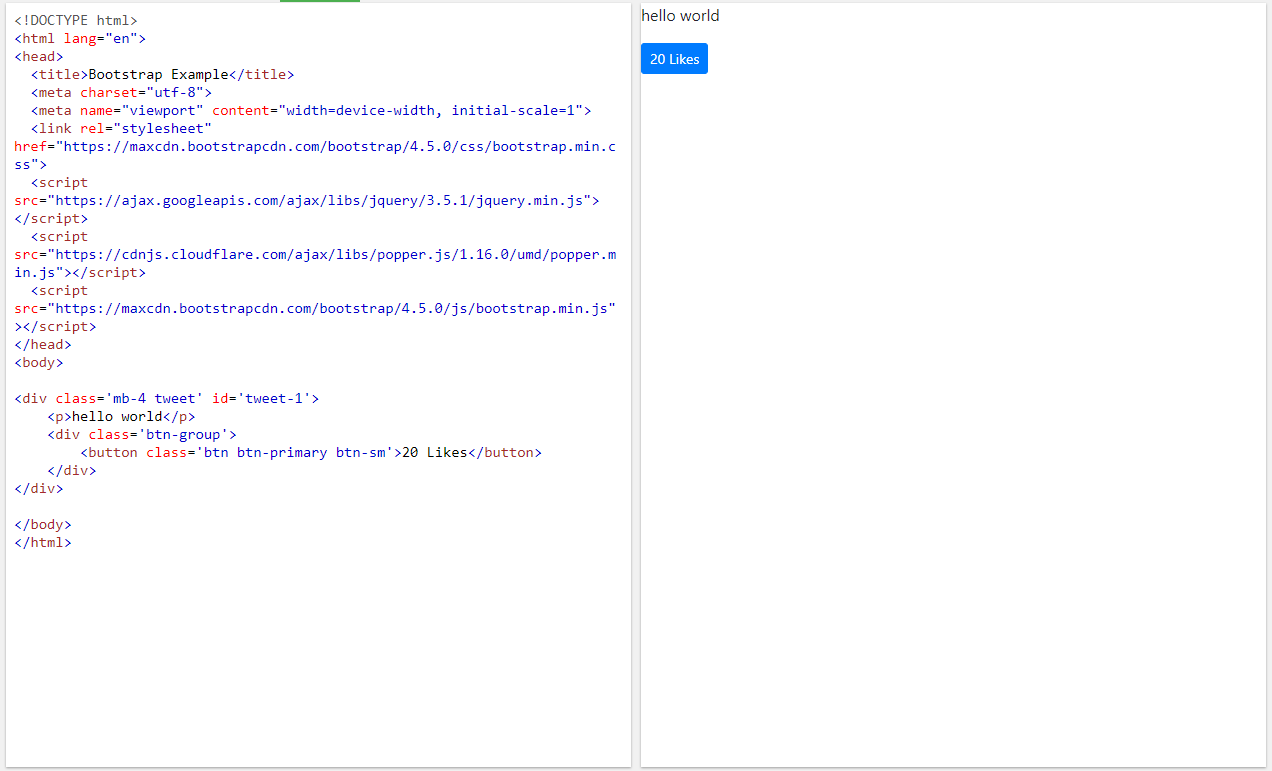Click the closing head tag line
1272x771 pixels.
pyautogui.click(x=43, y=344)
